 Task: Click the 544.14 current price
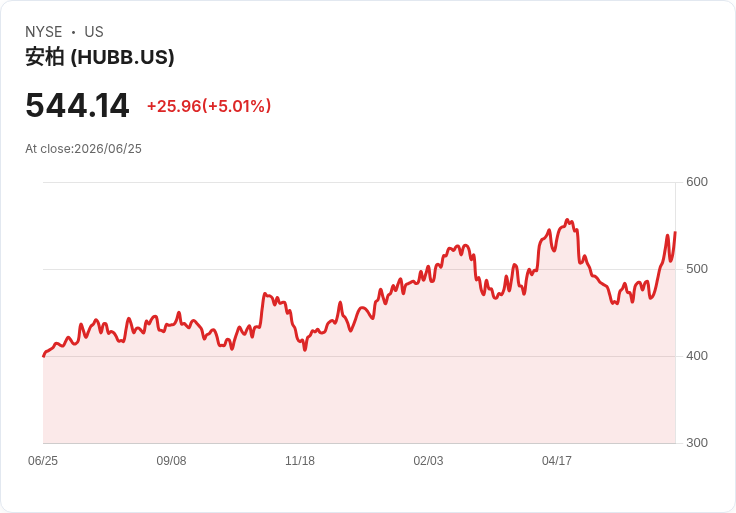click(x=77, y=106)
